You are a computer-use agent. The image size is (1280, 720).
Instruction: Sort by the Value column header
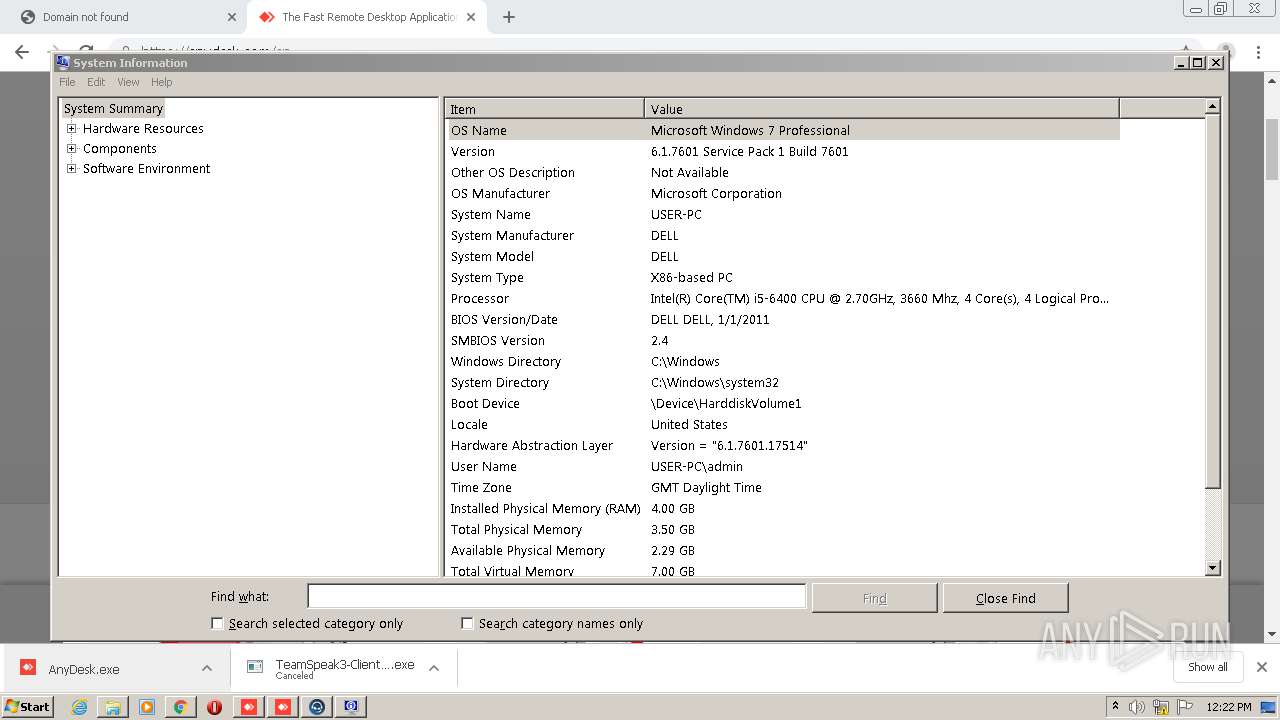click(882, 109)
